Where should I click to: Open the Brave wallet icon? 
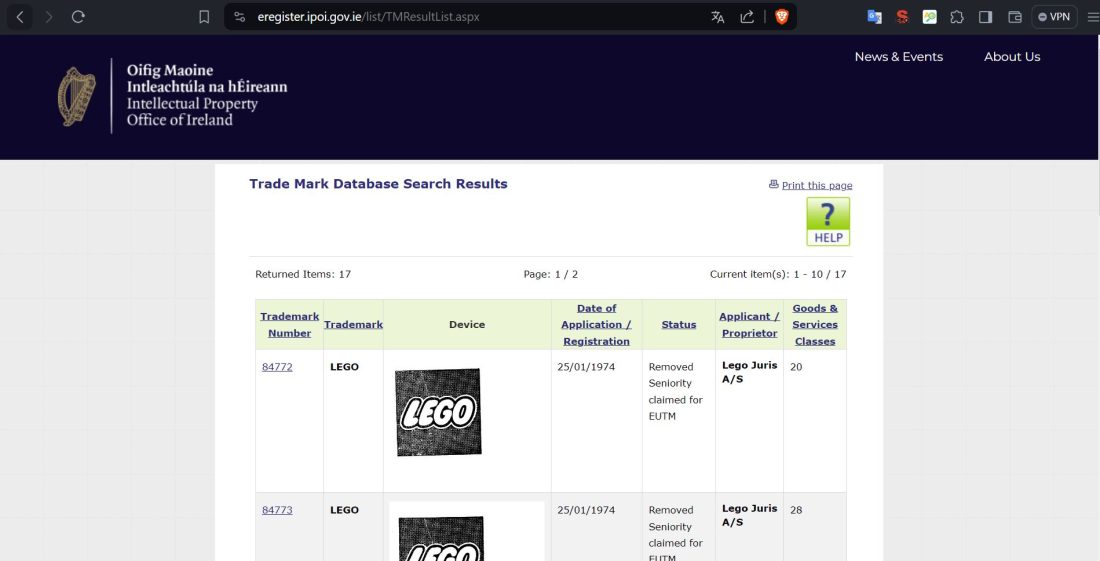(1014, 17)
